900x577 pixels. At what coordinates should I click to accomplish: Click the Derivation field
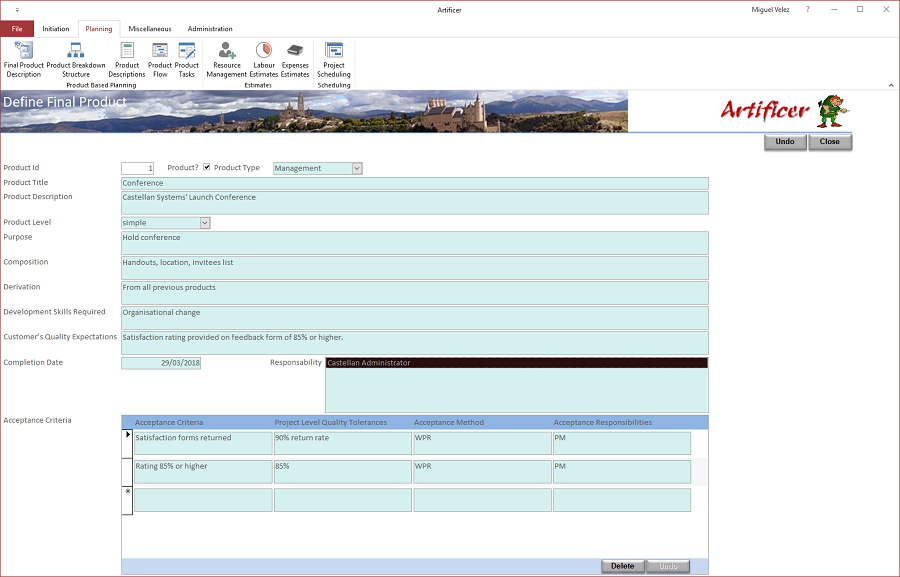tap(415, 293)
